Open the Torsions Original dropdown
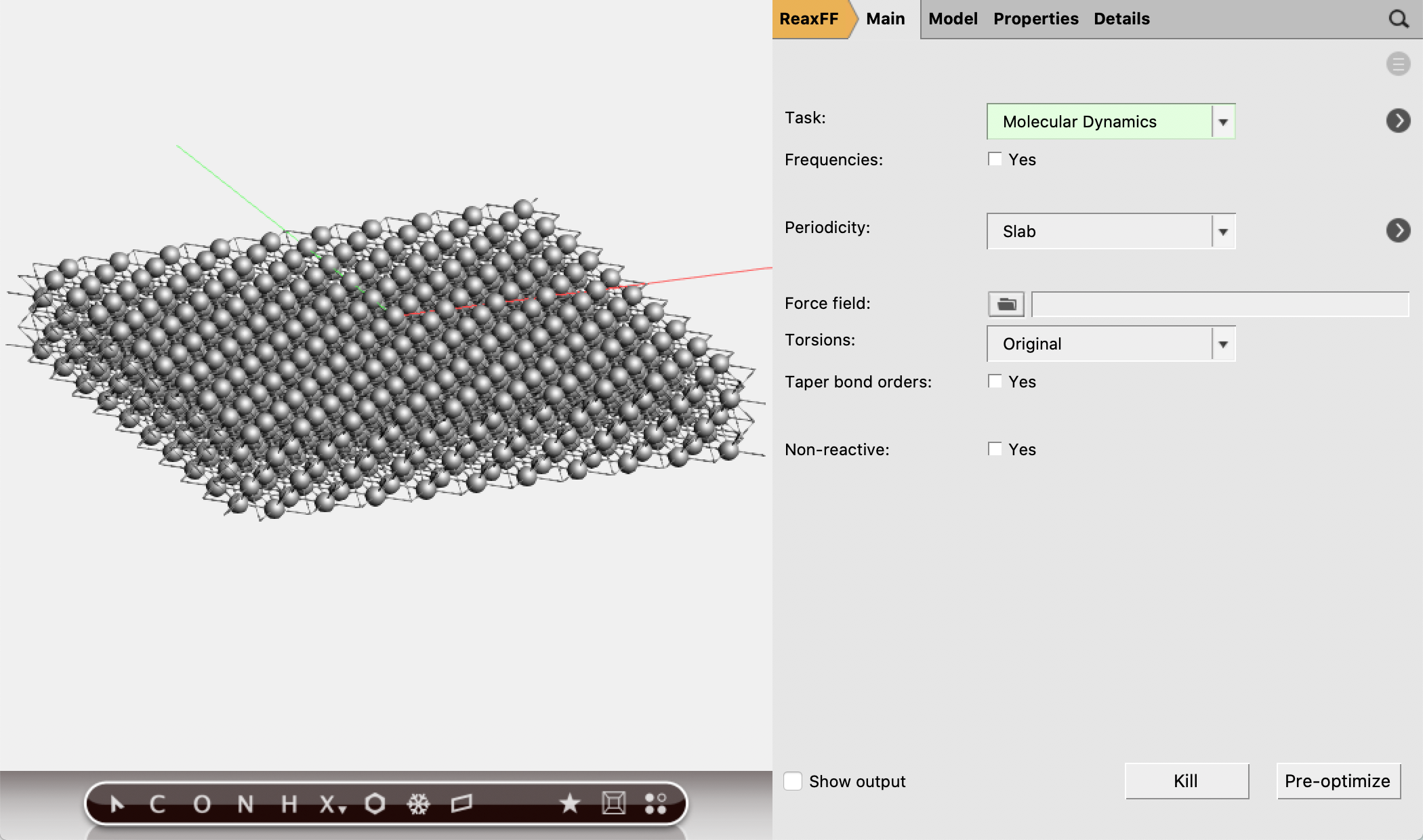1423x840 pixels. [x=1111, y=343]
